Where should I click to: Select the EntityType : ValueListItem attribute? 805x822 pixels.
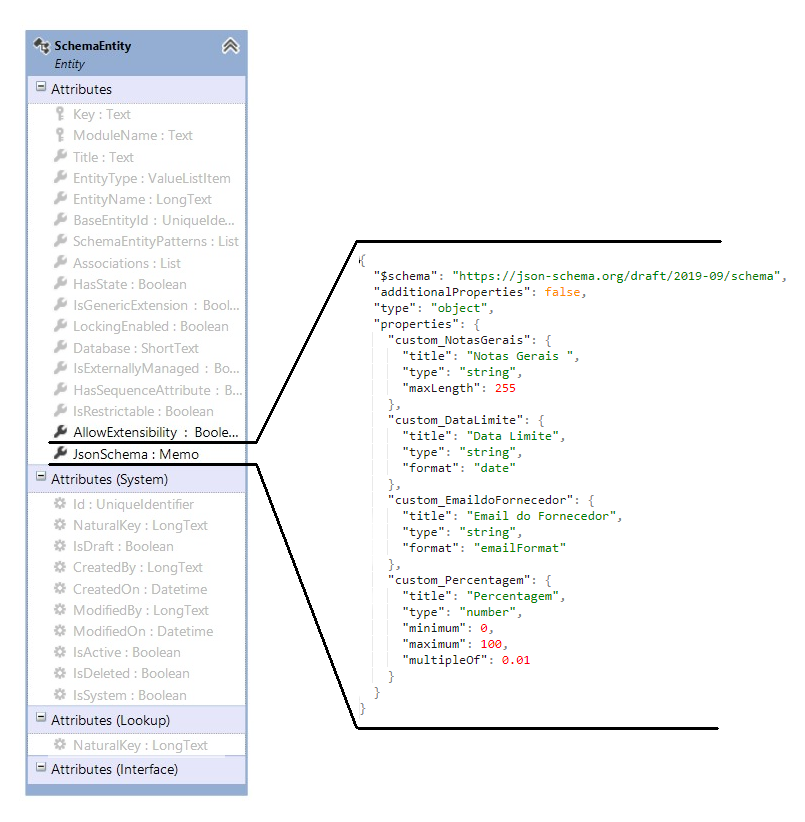click(151, 178)
